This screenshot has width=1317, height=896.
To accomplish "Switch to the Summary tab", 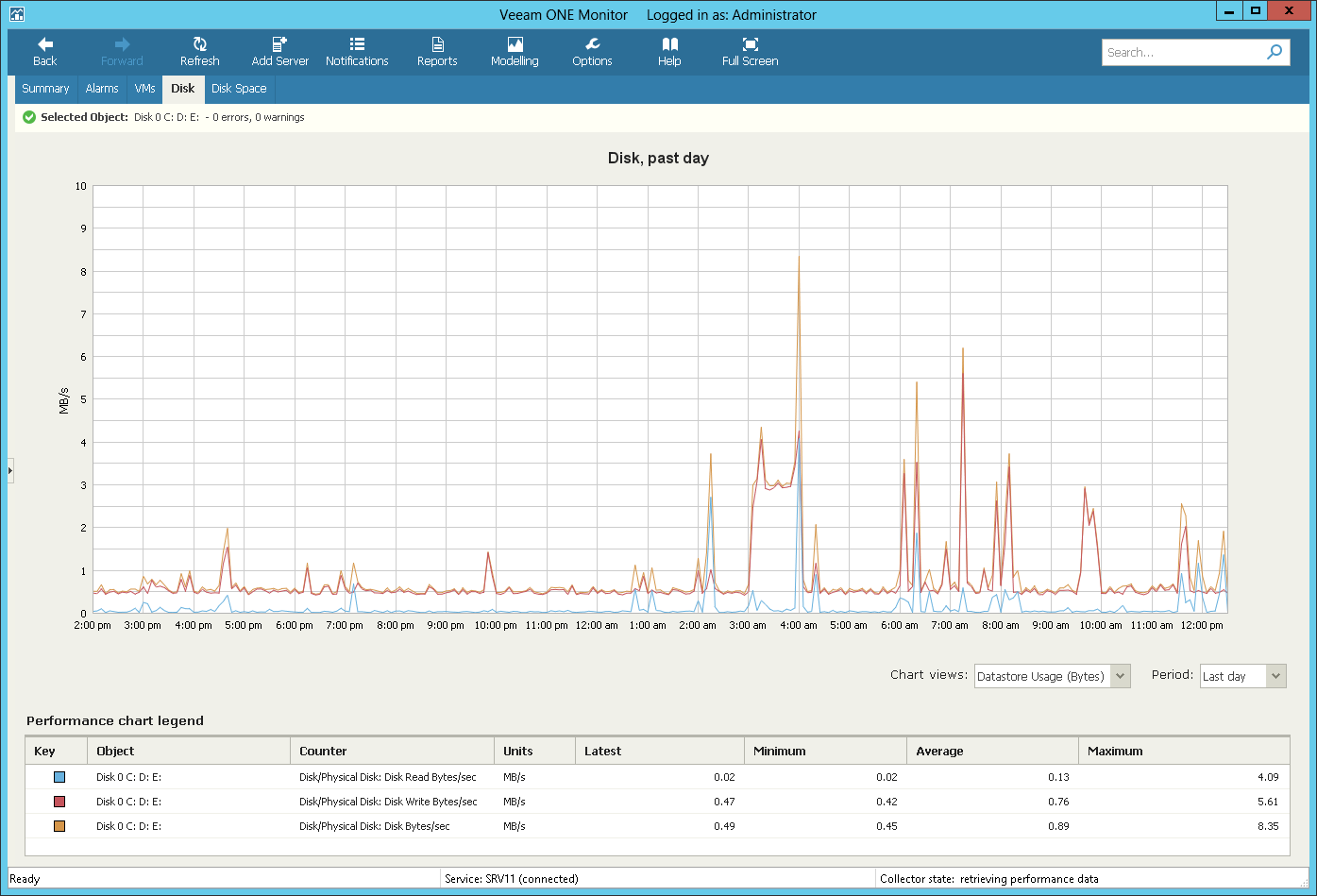I will [x=45, y=89].
